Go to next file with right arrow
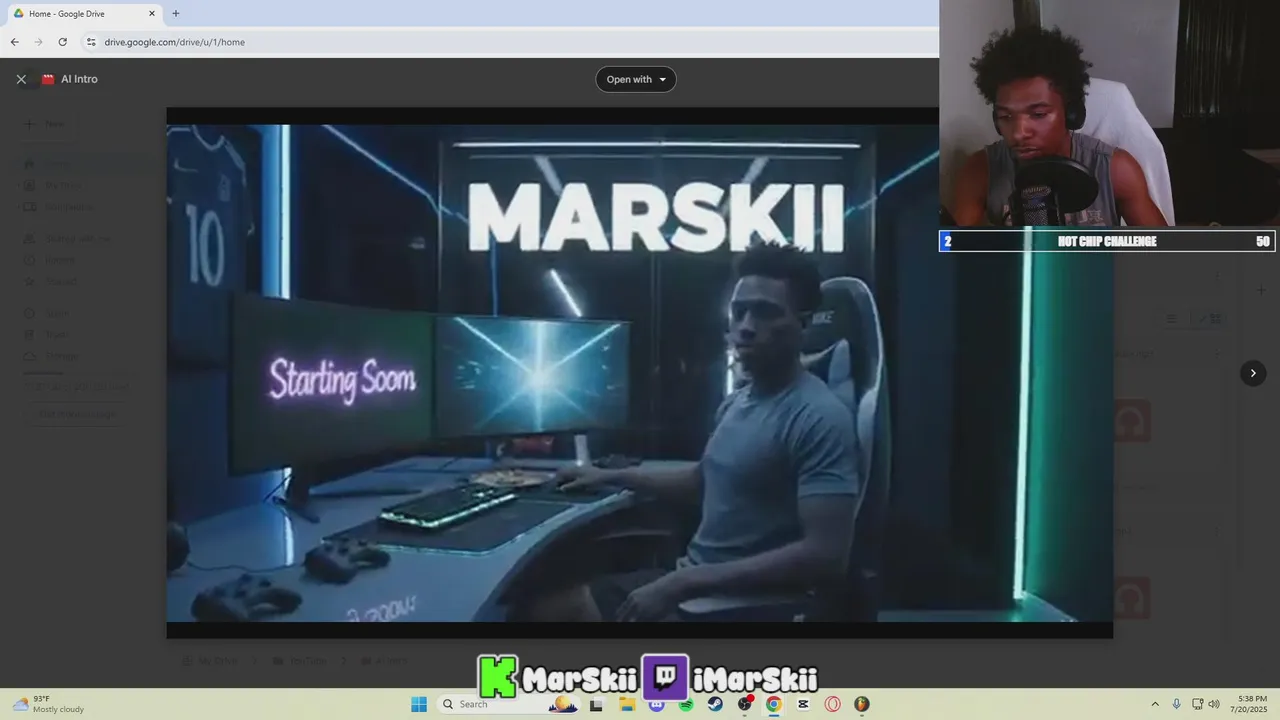The image size is (1280, 720). click(1253, 373)
